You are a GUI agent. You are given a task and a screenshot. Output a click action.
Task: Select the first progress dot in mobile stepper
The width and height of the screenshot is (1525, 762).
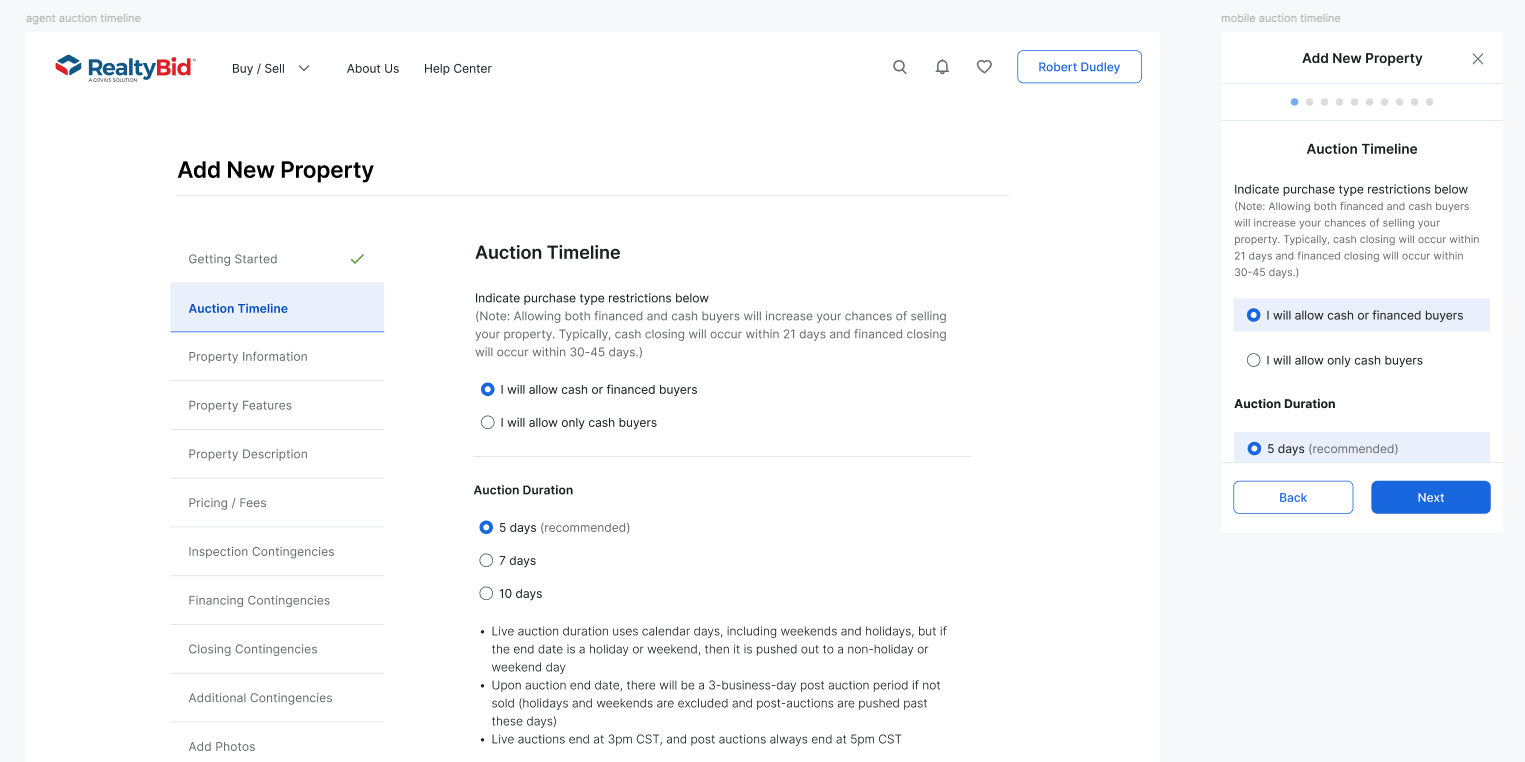(1295, 102)
